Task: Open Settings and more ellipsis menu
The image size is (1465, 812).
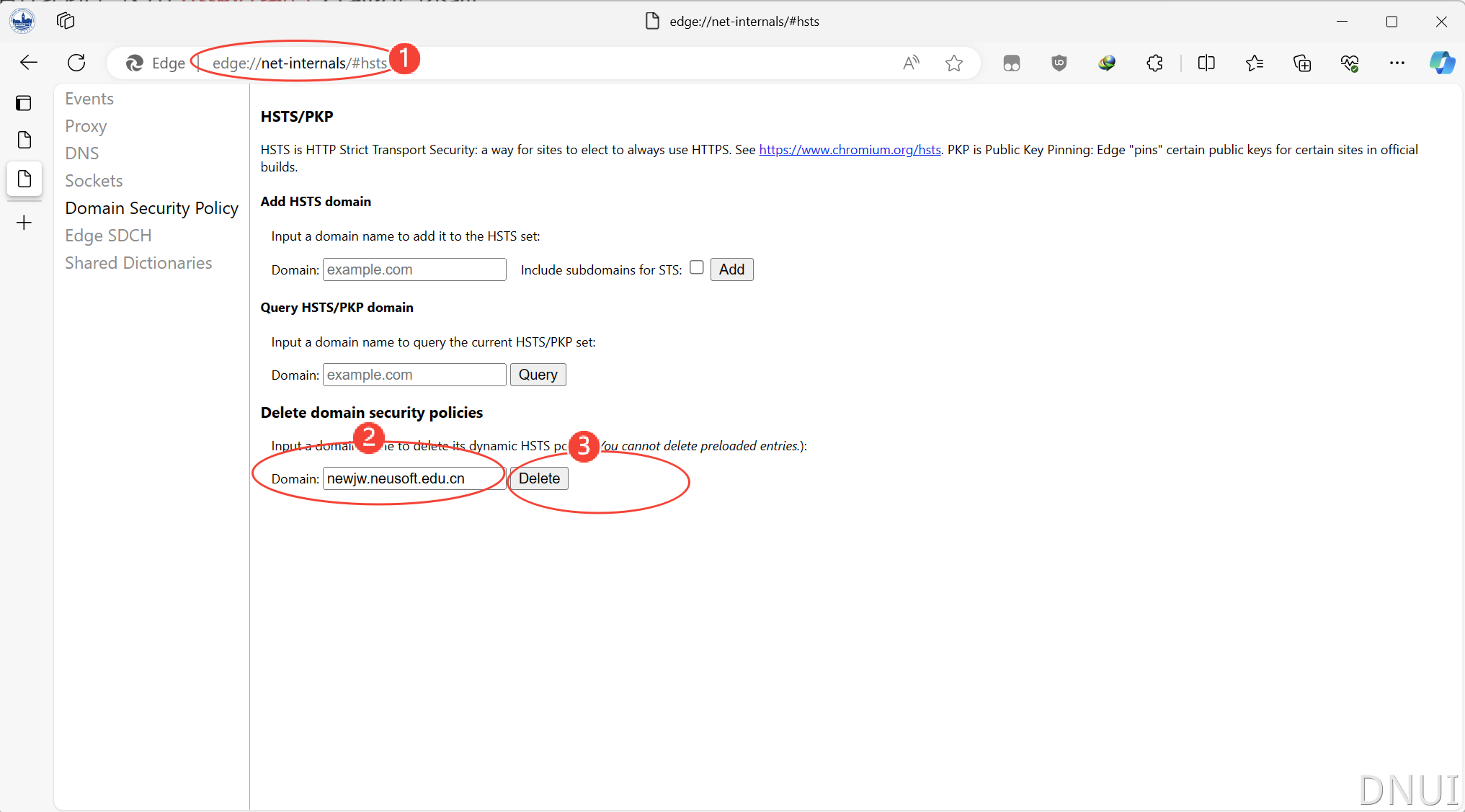Action: pyautogui.click(x=1397, y=63)
